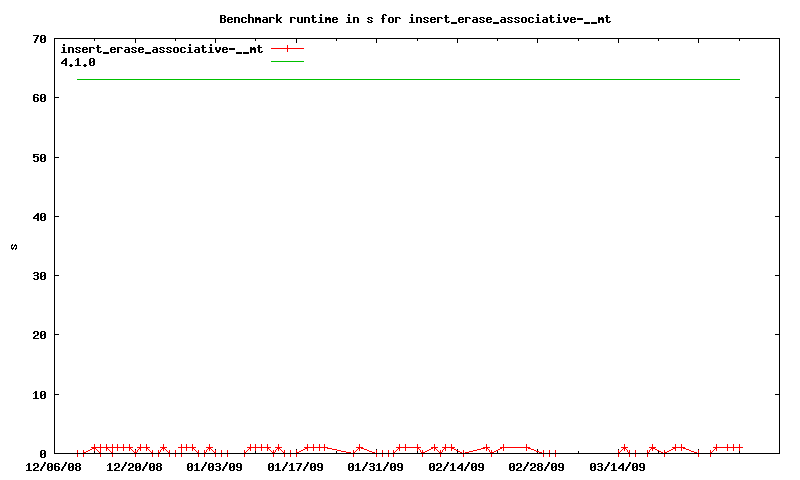Viewport: 800px width, 480px height.
Task: Click the y-axis label "s"
Action: (x=14, y=246)
